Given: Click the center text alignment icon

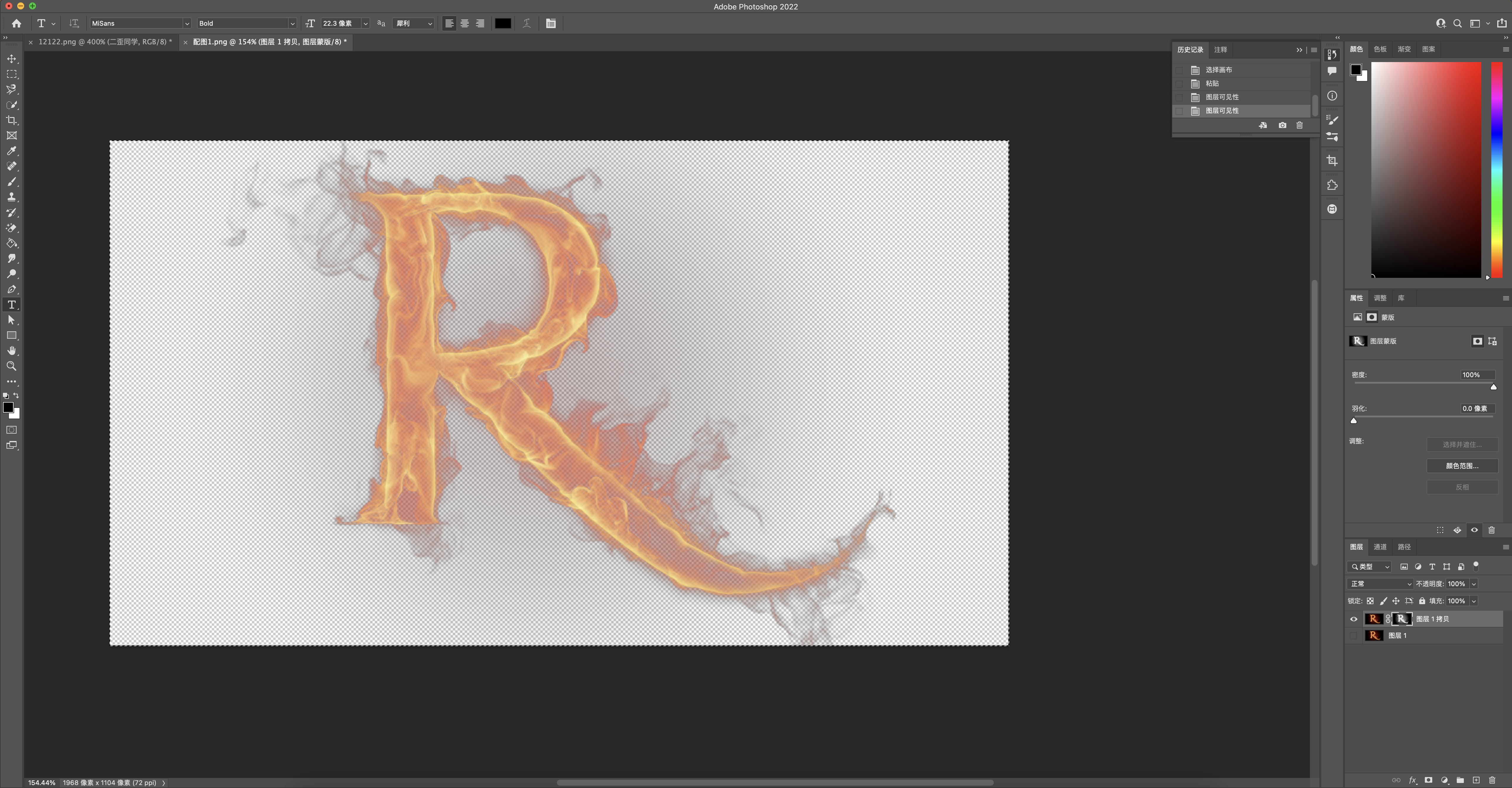Looking at the screenshot, I should (x=464, y=23).
